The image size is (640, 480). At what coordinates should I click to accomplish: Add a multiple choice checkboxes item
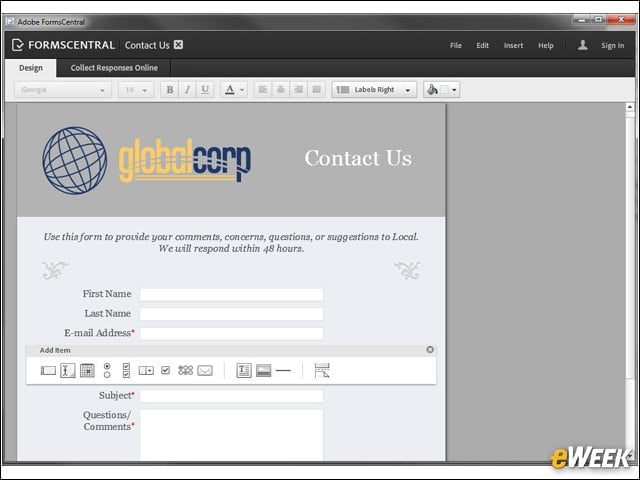pos(126,371)
